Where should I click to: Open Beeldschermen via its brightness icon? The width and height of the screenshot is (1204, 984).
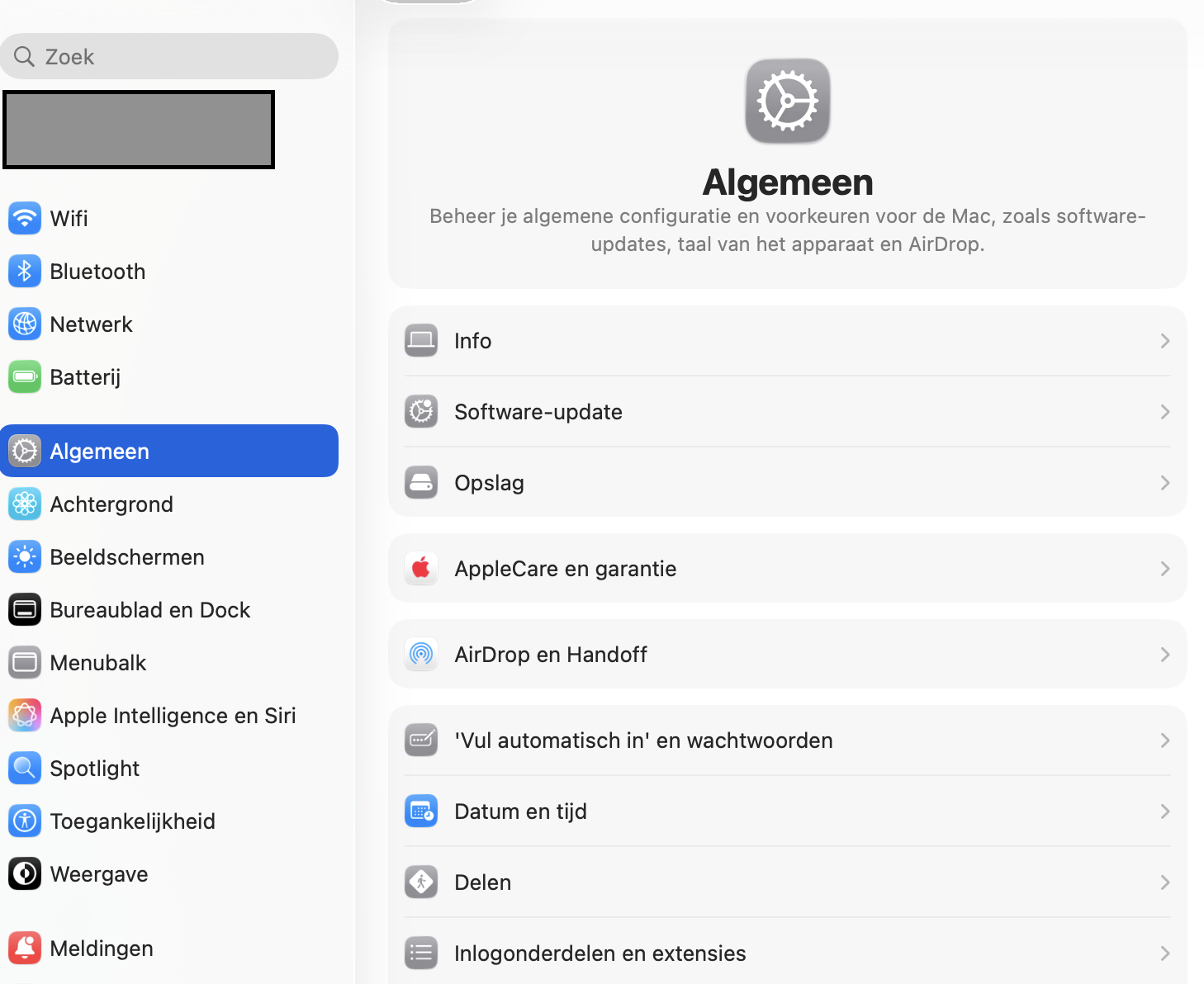point(25,556)
